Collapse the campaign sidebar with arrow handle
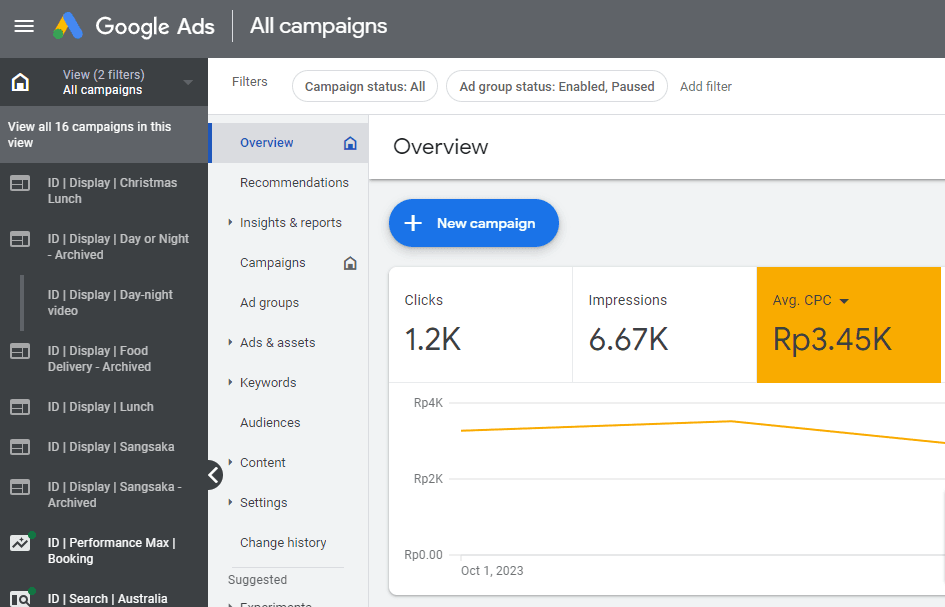 [214, 475]
